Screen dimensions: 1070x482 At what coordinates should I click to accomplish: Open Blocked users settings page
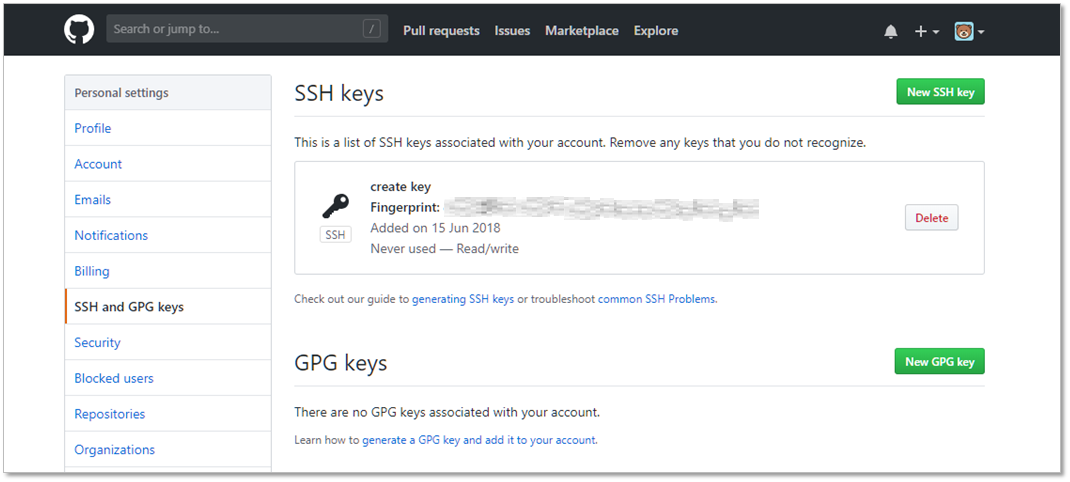(114, 378)
